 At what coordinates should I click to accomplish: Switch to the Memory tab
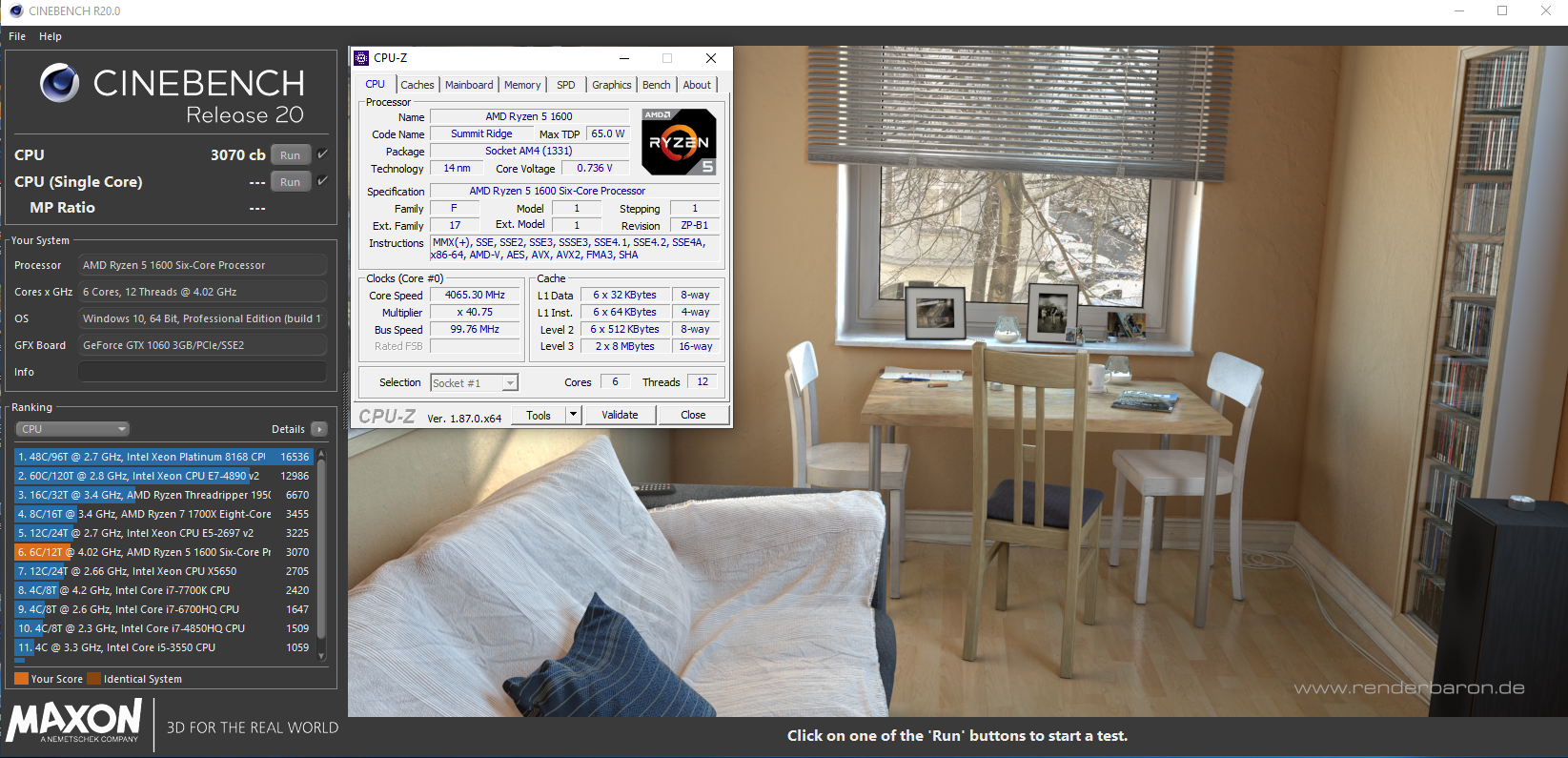(522, 85)
